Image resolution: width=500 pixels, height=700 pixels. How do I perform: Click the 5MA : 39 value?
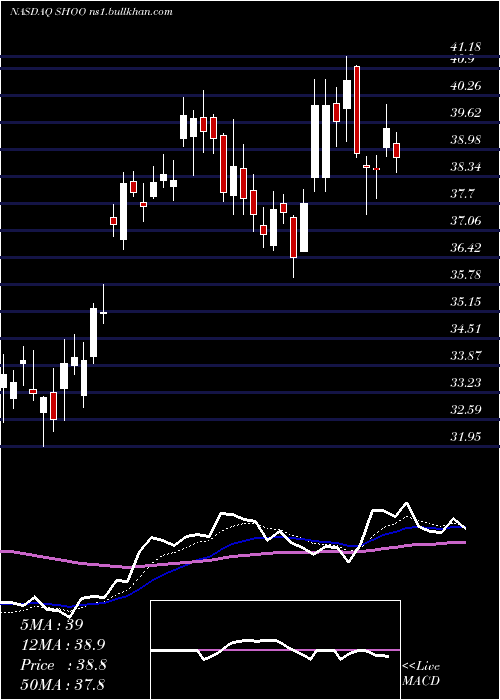point(52,625)
